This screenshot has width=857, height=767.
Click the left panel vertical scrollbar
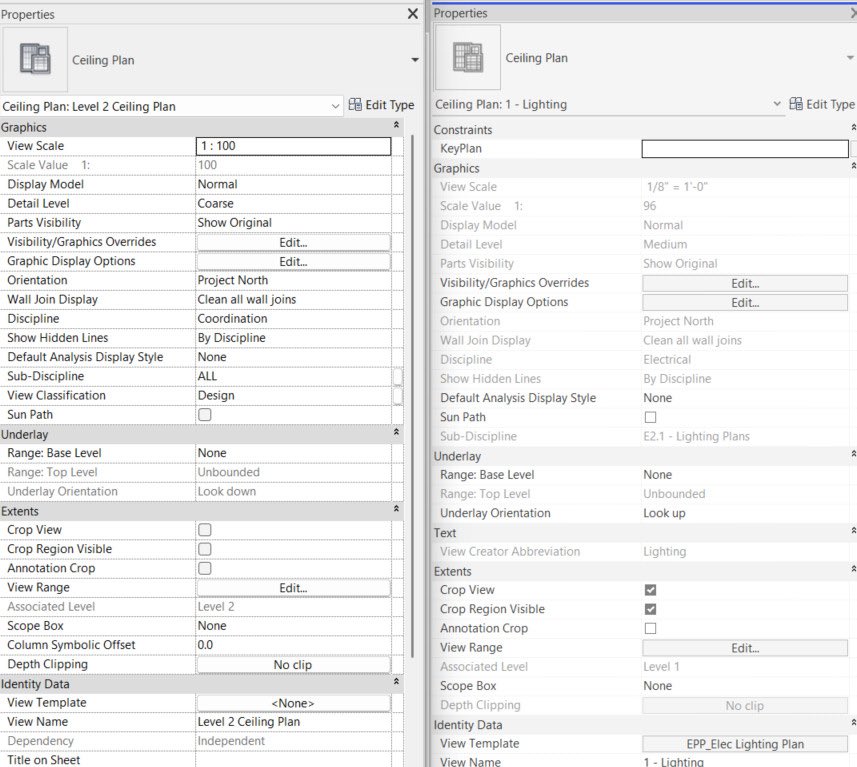tap(412, 396)
